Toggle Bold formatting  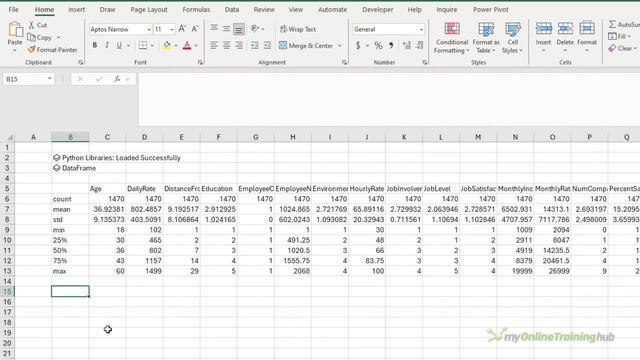click(95, 45)
